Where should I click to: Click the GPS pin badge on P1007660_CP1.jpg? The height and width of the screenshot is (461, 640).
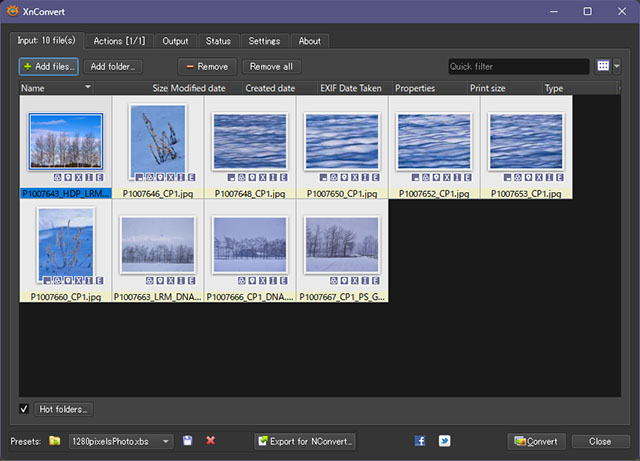pos(68,281)
